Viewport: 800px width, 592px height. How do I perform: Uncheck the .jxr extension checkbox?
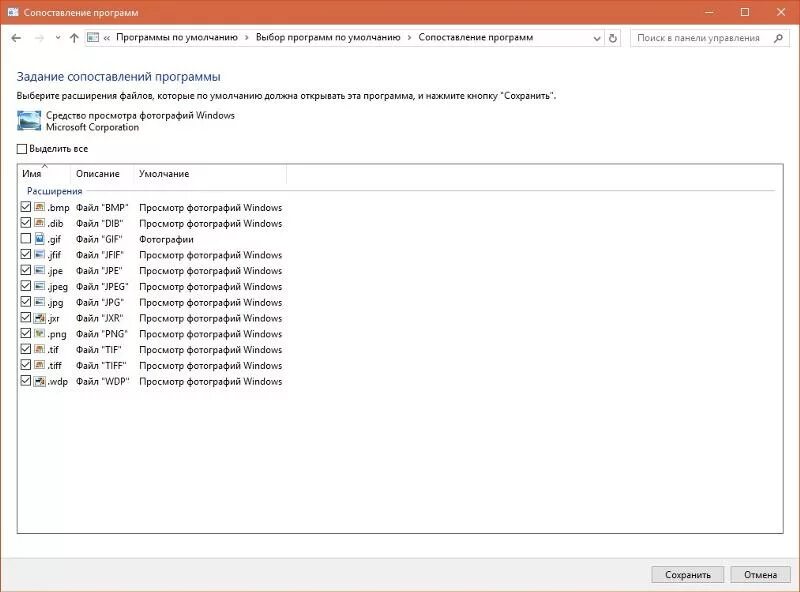[x=26, y=317]
